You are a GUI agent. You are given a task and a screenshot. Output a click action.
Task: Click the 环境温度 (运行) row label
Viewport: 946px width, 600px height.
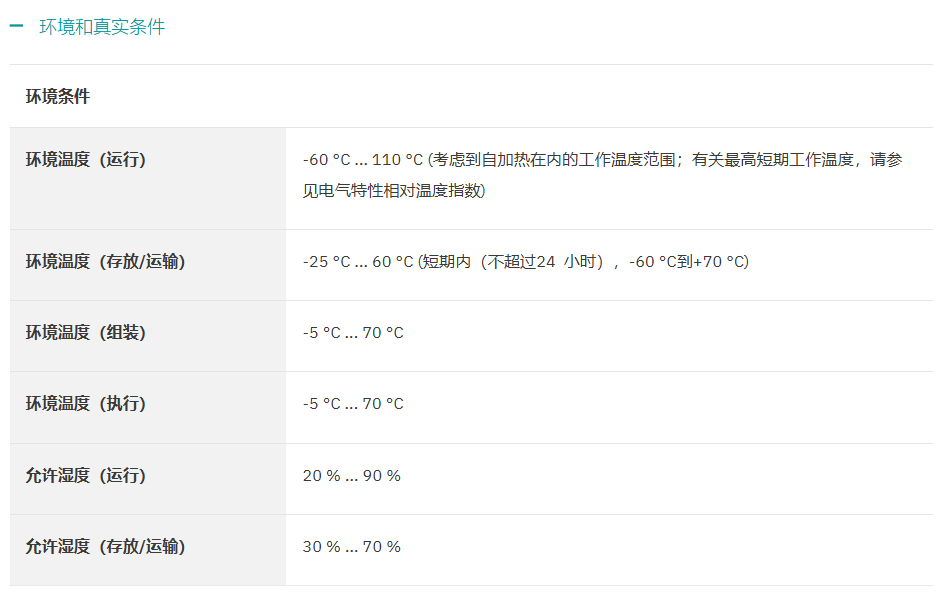(86, 160)
